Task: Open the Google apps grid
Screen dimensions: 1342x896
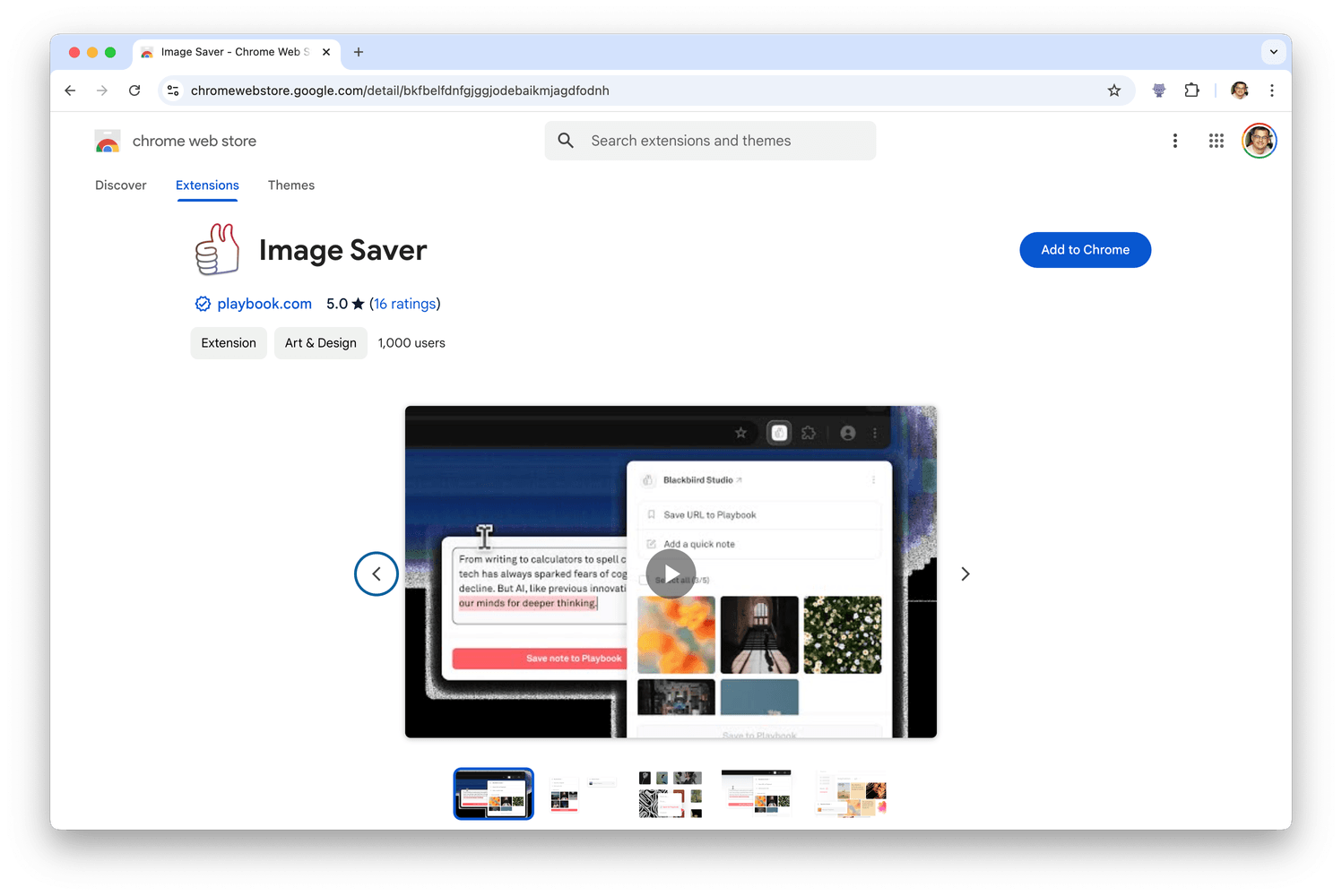Action: pos(1216,141)
